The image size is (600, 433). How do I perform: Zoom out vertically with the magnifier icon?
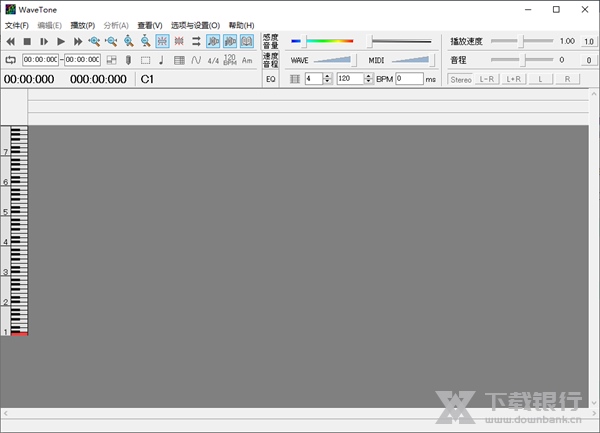pyautogui.click(x=145, y=41)
